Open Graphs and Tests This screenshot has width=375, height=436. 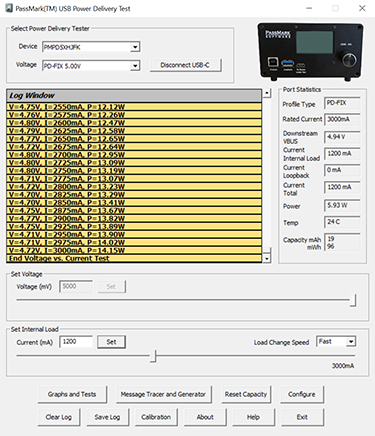click(x=72, y=394)
